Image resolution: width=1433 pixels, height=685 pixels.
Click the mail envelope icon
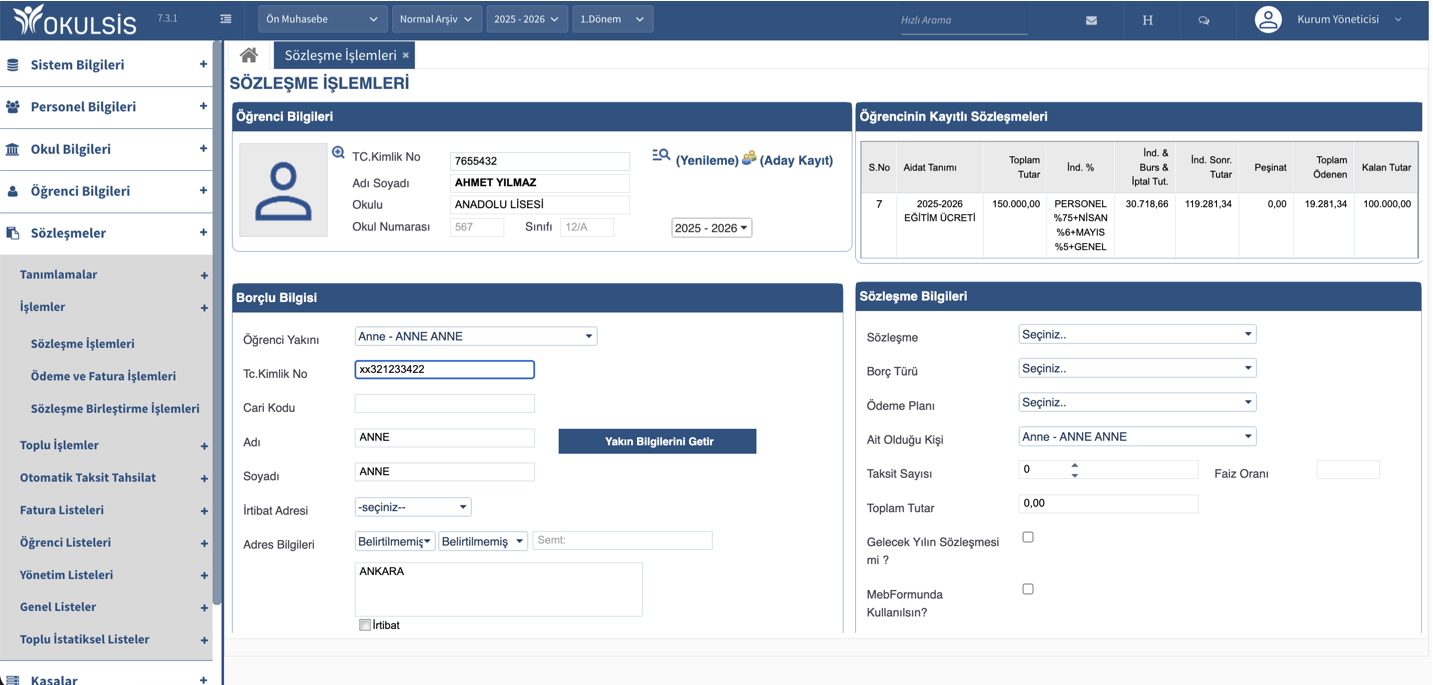[x=1091, y=20]
